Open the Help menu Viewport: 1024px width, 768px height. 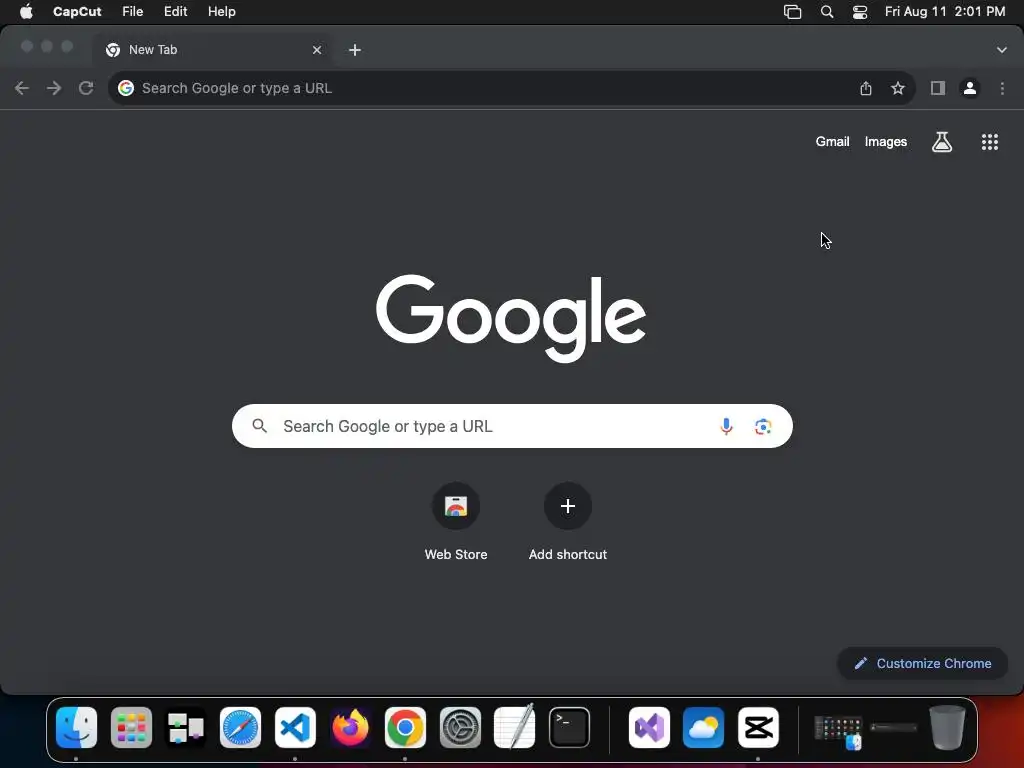(x=221, y=12)
